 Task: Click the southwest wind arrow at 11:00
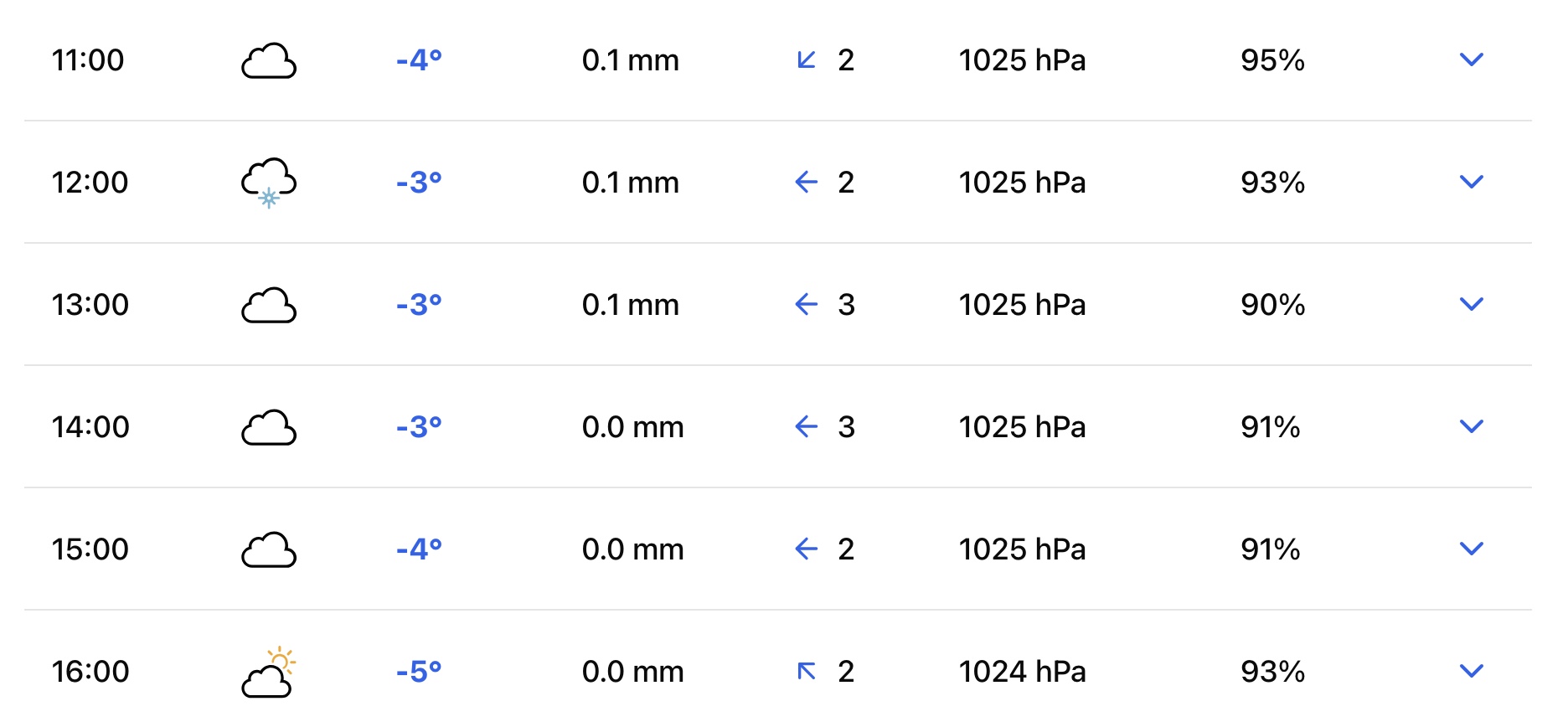pyautogui.click(x=807, y=60)
